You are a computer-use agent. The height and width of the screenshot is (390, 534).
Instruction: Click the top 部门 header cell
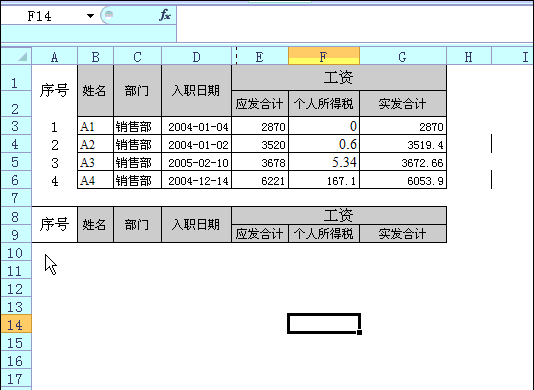[137, 91]
